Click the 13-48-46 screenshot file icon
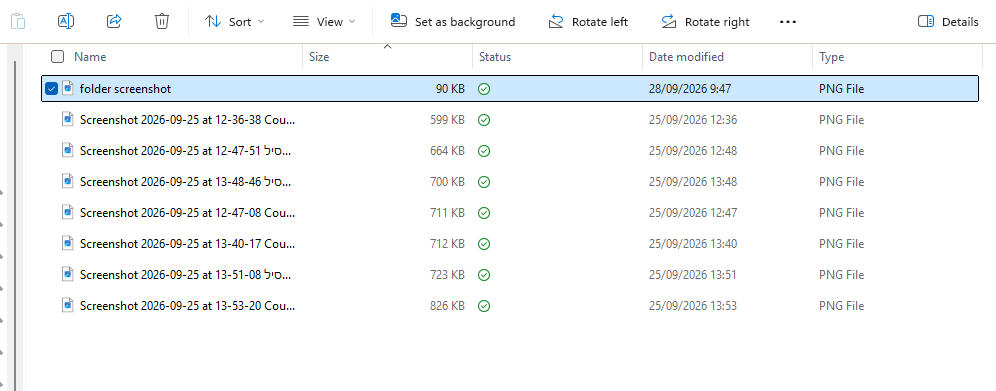This screenshot has width=996, height=391. coord(68,181)
